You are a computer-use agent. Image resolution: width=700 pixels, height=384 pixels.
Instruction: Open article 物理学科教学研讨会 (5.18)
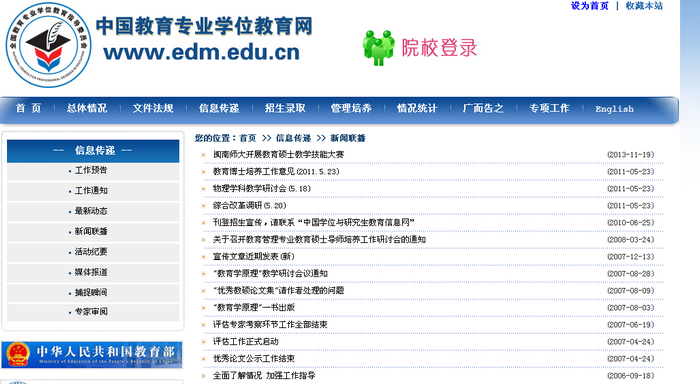[262, 188]
